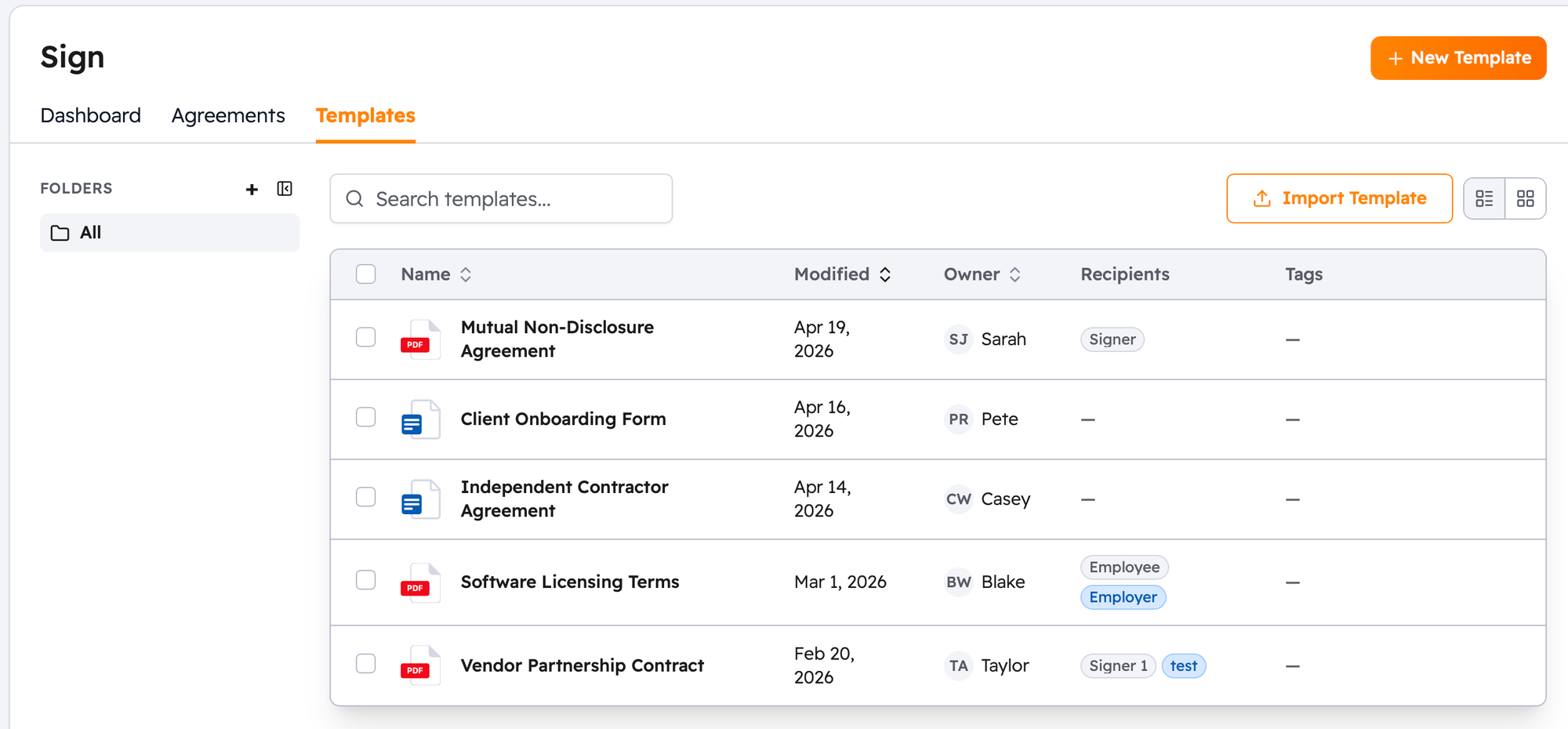Image resolution: width=1568 pixels, height=729 pixels.
Task: Click the PDF icon for Vendor Partnership Contract
Action: 420,666
